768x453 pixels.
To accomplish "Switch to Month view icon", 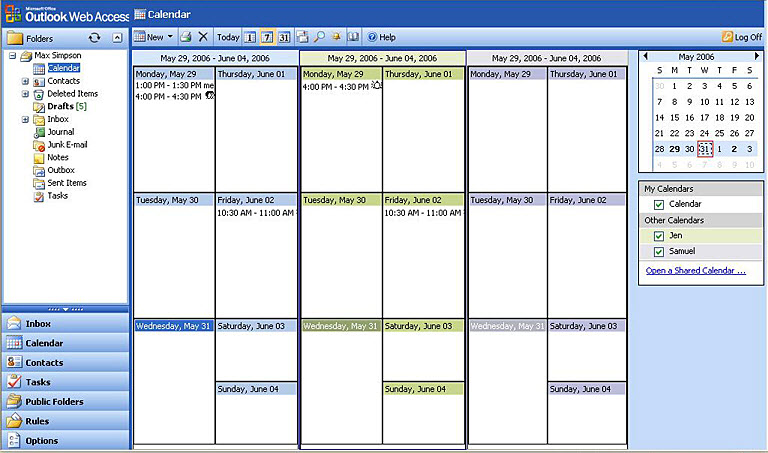I will coord(284,37).
